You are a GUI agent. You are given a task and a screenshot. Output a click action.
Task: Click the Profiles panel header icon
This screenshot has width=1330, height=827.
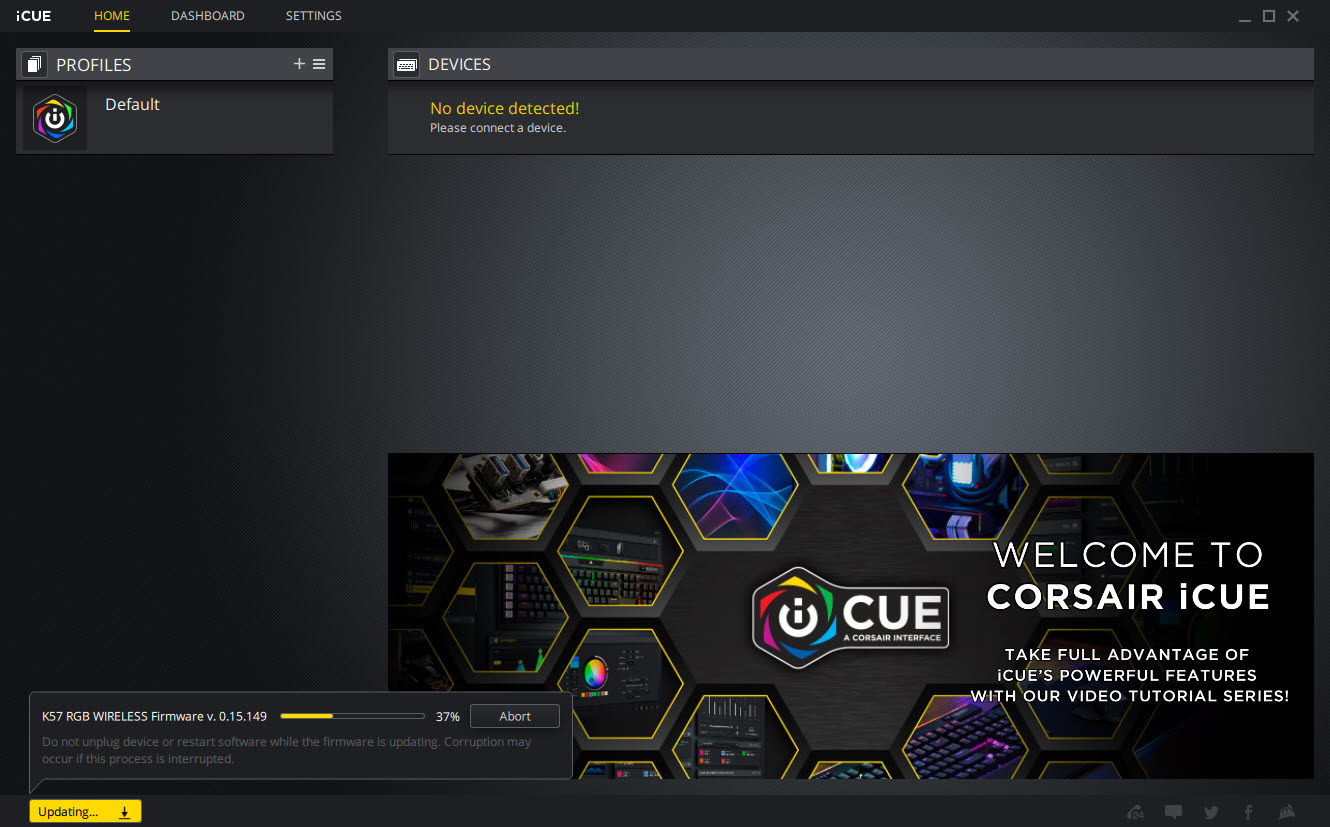click(35, 64)
